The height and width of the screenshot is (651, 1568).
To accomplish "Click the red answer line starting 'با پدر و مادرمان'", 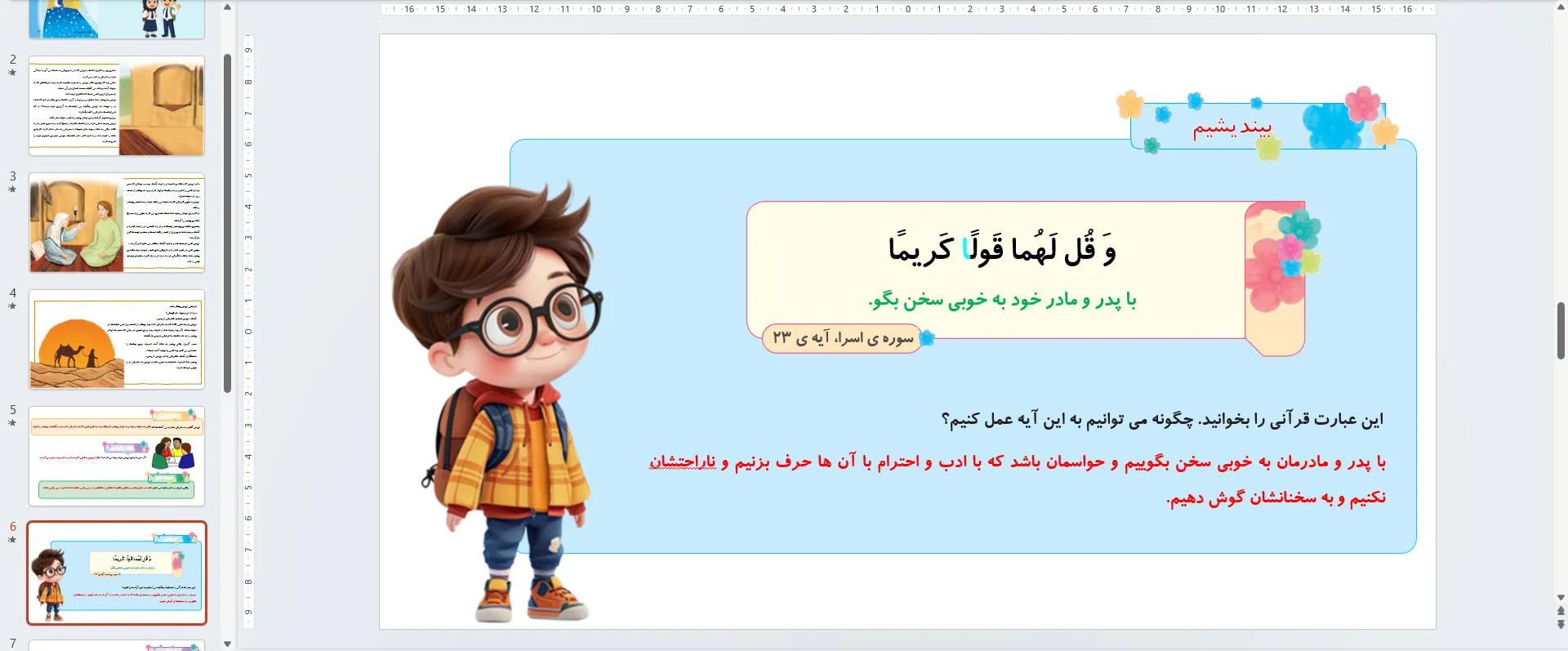I will 1018,462.
